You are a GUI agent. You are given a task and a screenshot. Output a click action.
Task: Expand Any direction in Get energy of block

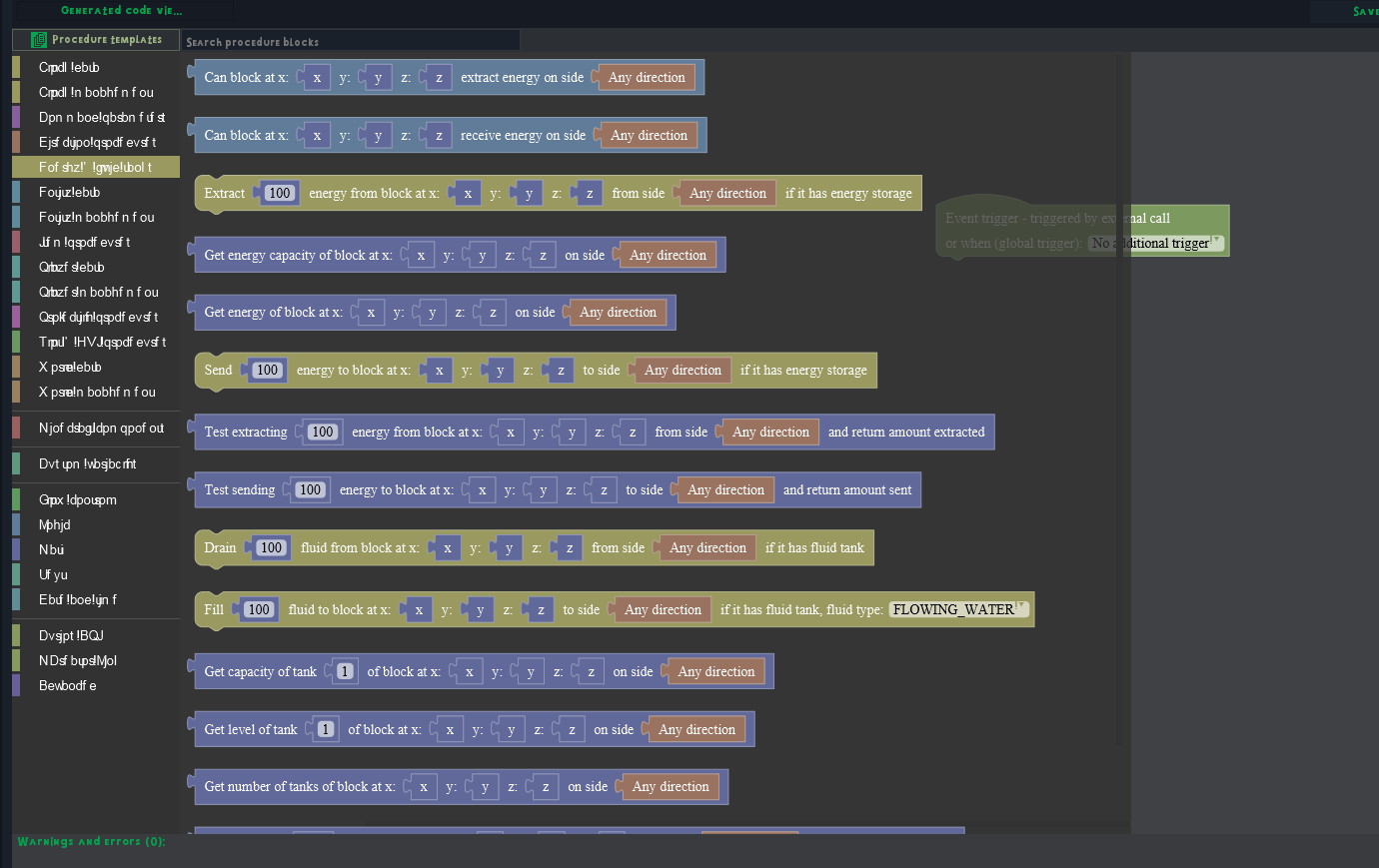coord(618,312)
